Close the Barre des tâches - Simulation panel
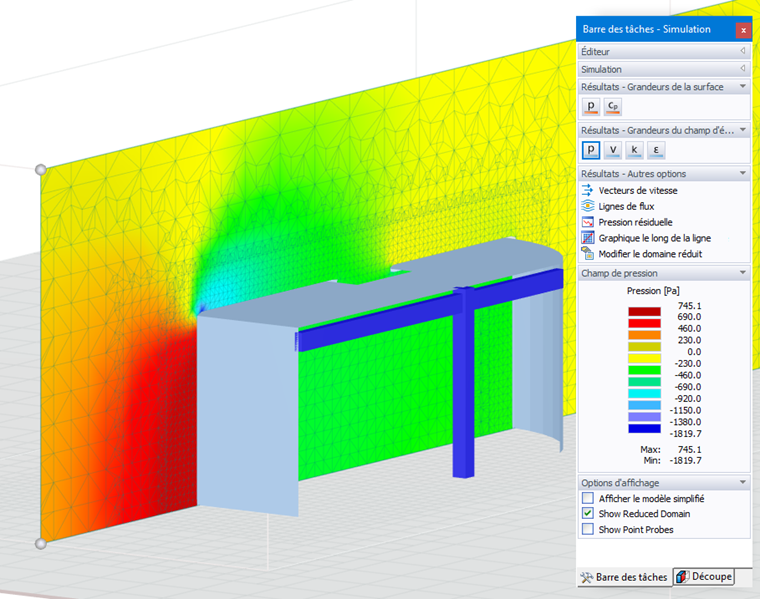This screenshot has width=760, height=599. [743, 30]
